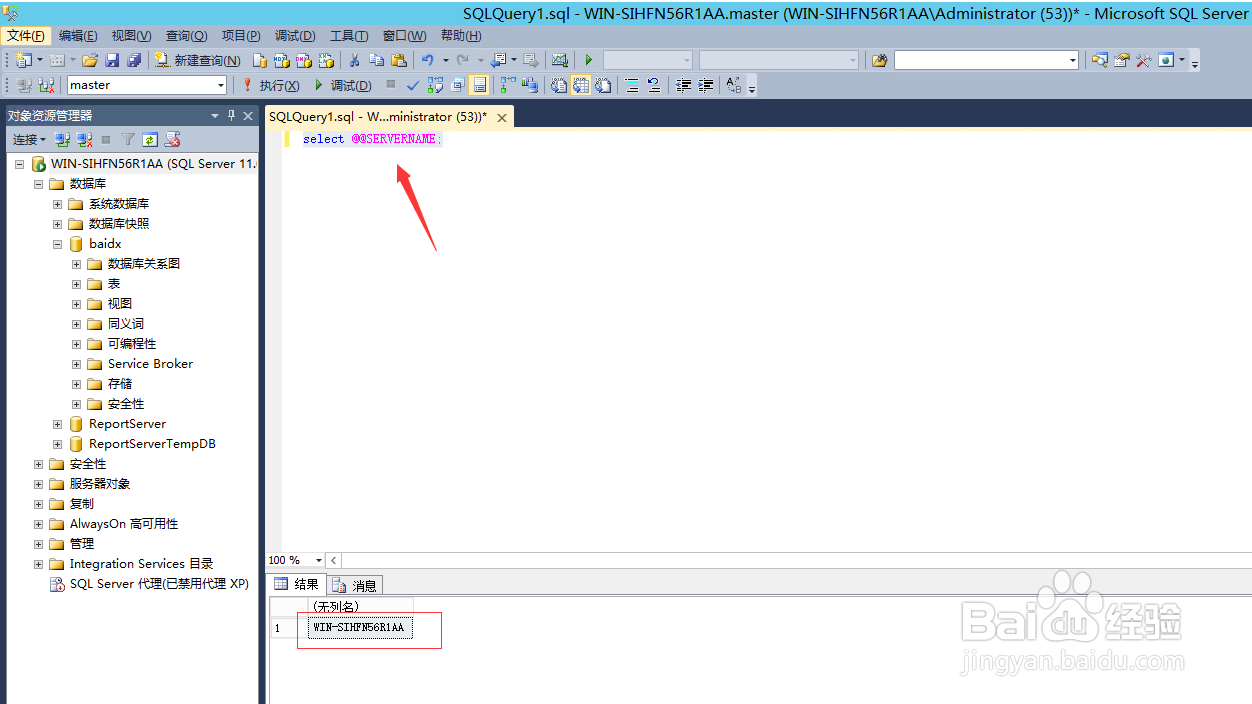Open the MDX query toolbar icon
Viewport: 1252px width, 704px height.
(x=282, y=60)
